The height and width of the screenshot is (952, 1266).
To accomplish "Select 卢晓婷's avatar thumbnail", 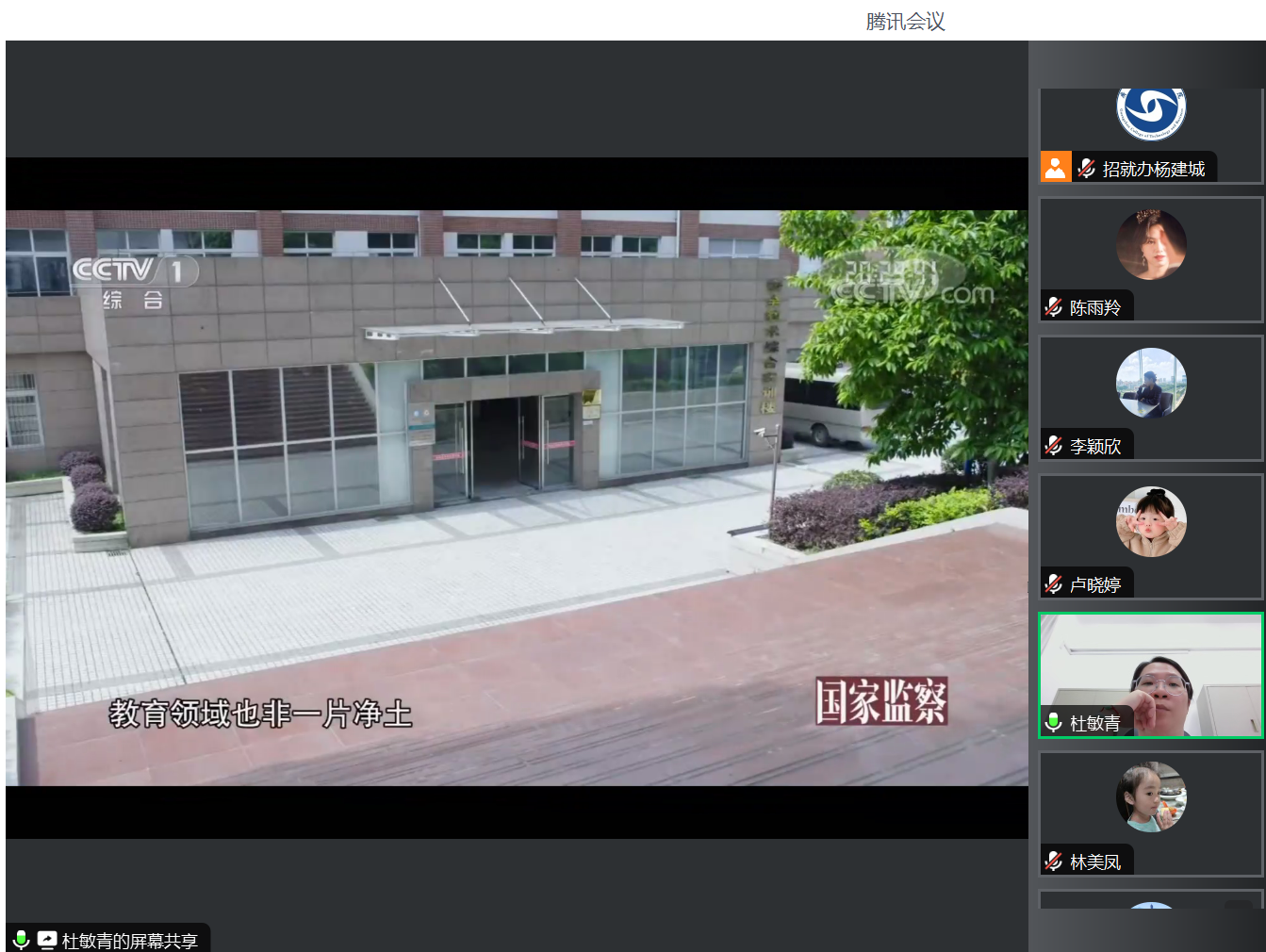I will (1151, 521).
